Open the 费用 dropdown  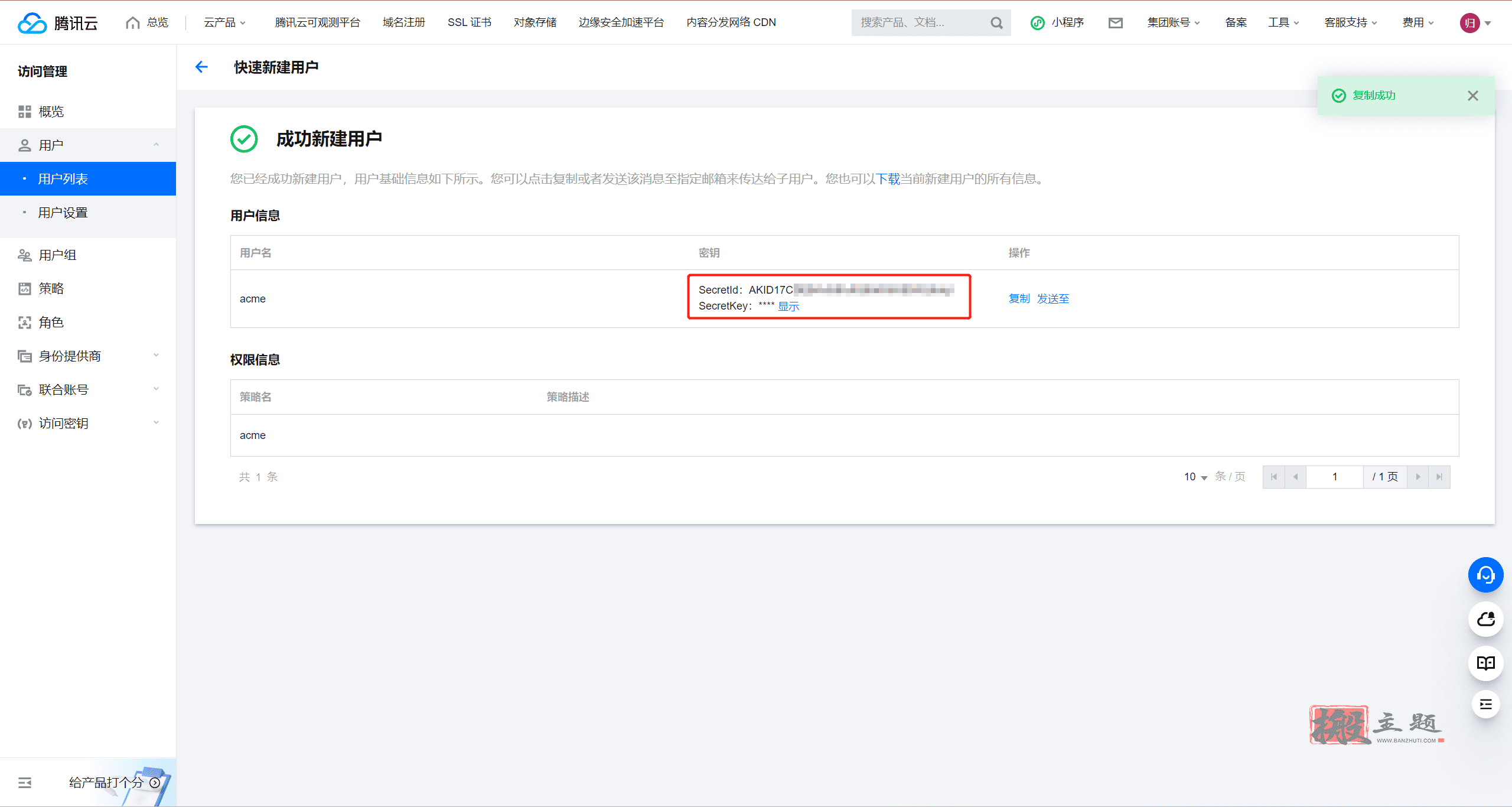tap(1418, 22)
